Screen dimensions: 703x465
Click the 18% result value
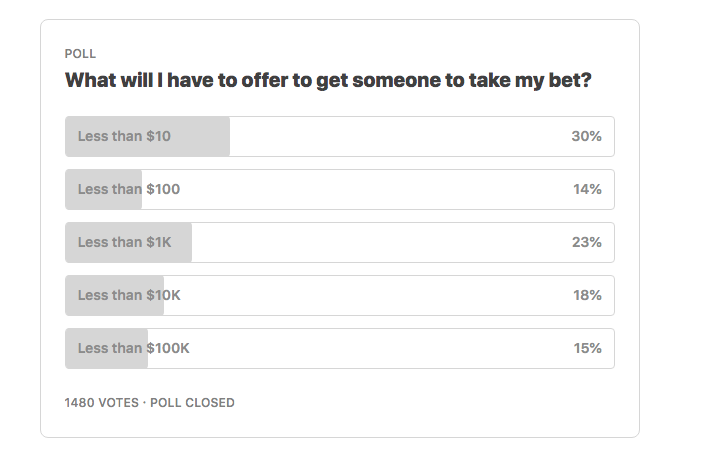[587, 295]
